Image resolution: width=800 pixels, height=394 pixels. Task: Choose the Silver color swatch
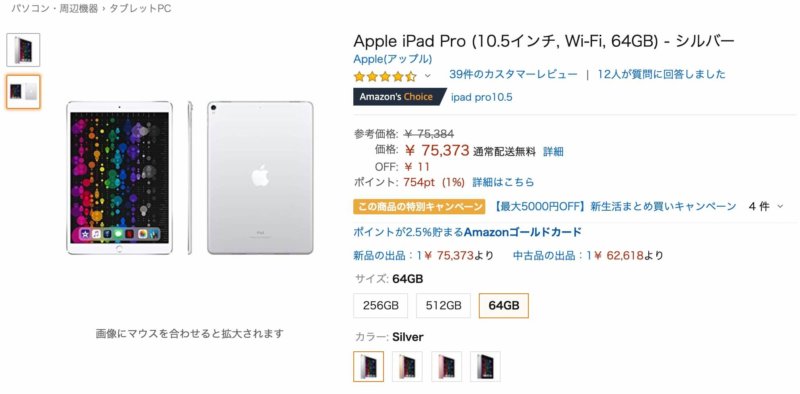tap(368, 366)
